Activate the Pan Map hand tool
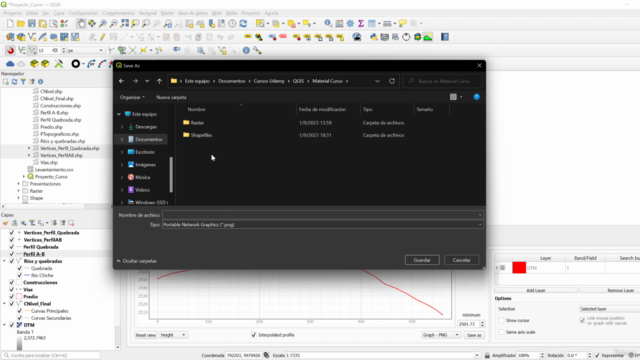The height and width of the screenshot is (360, 640). [81, 24]
